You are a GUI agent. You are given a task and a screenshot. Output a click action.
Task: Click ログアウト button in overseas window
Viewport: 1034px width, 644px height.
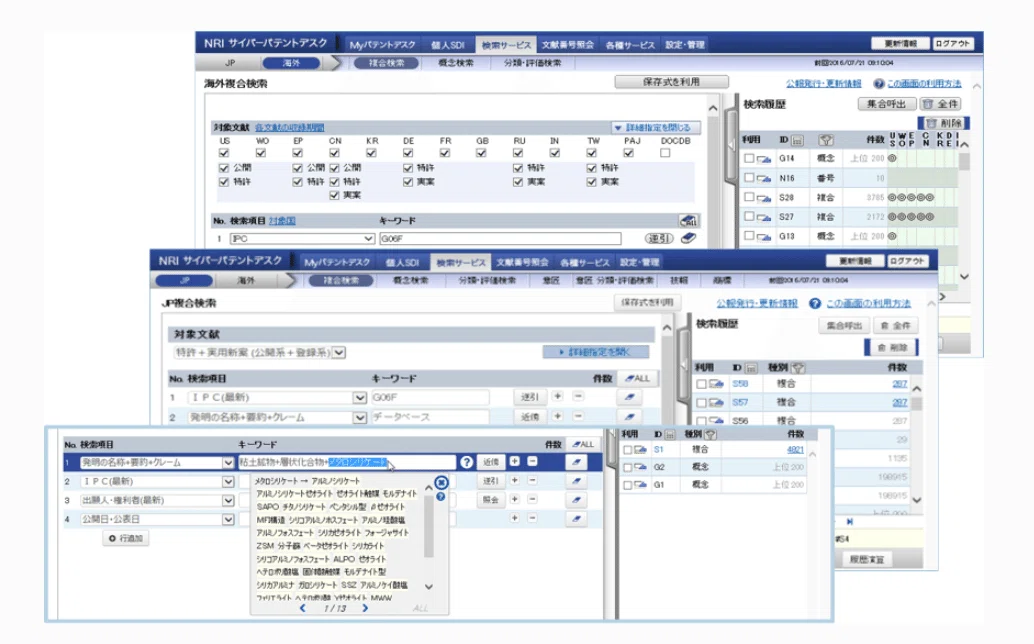[954, 44]
